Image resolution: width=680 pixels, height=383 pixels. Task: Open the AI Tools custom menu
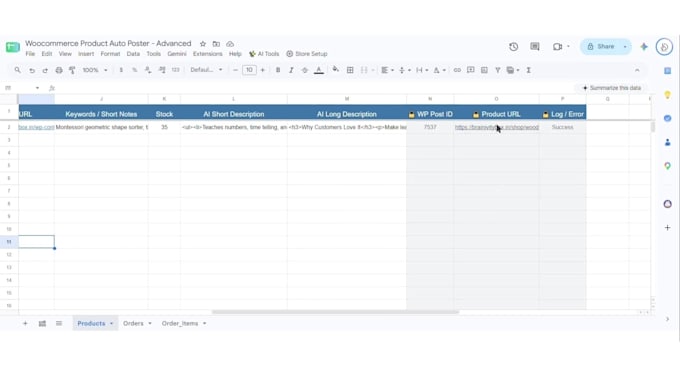[264, 54]
